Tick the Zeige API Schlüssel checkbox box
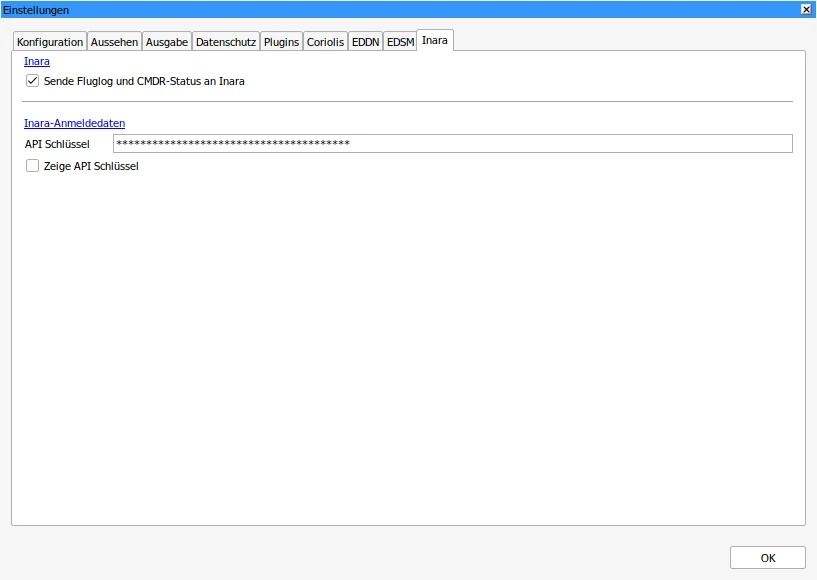 32,166
